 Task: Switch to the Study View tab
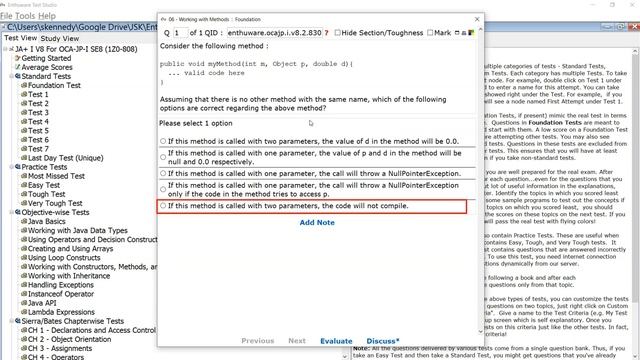tap(60, 38)
